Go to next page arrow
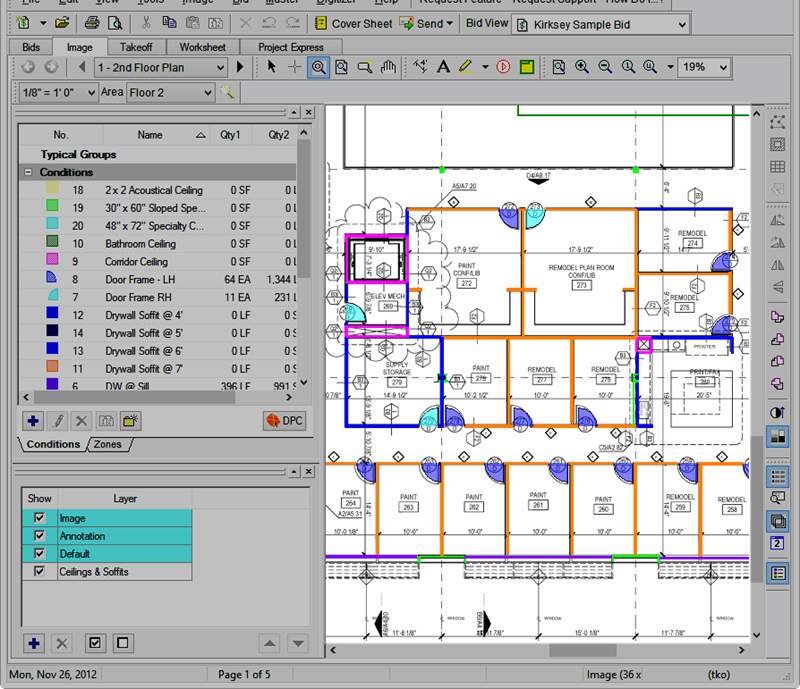The height and width of the screenshot is (689, 800). coord(240,67)
